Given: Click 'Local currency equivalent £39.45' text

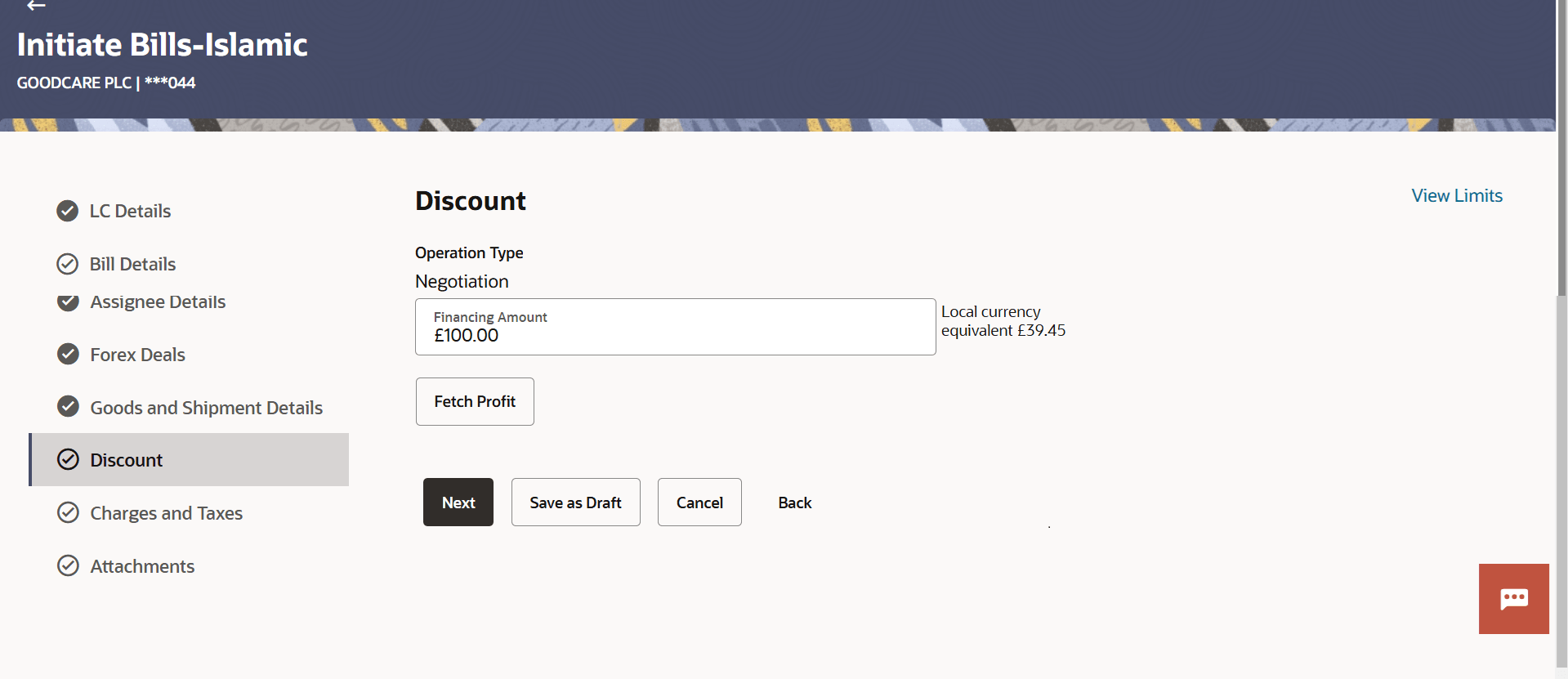Looking at the screenshot, I should tap(1003, 321).
